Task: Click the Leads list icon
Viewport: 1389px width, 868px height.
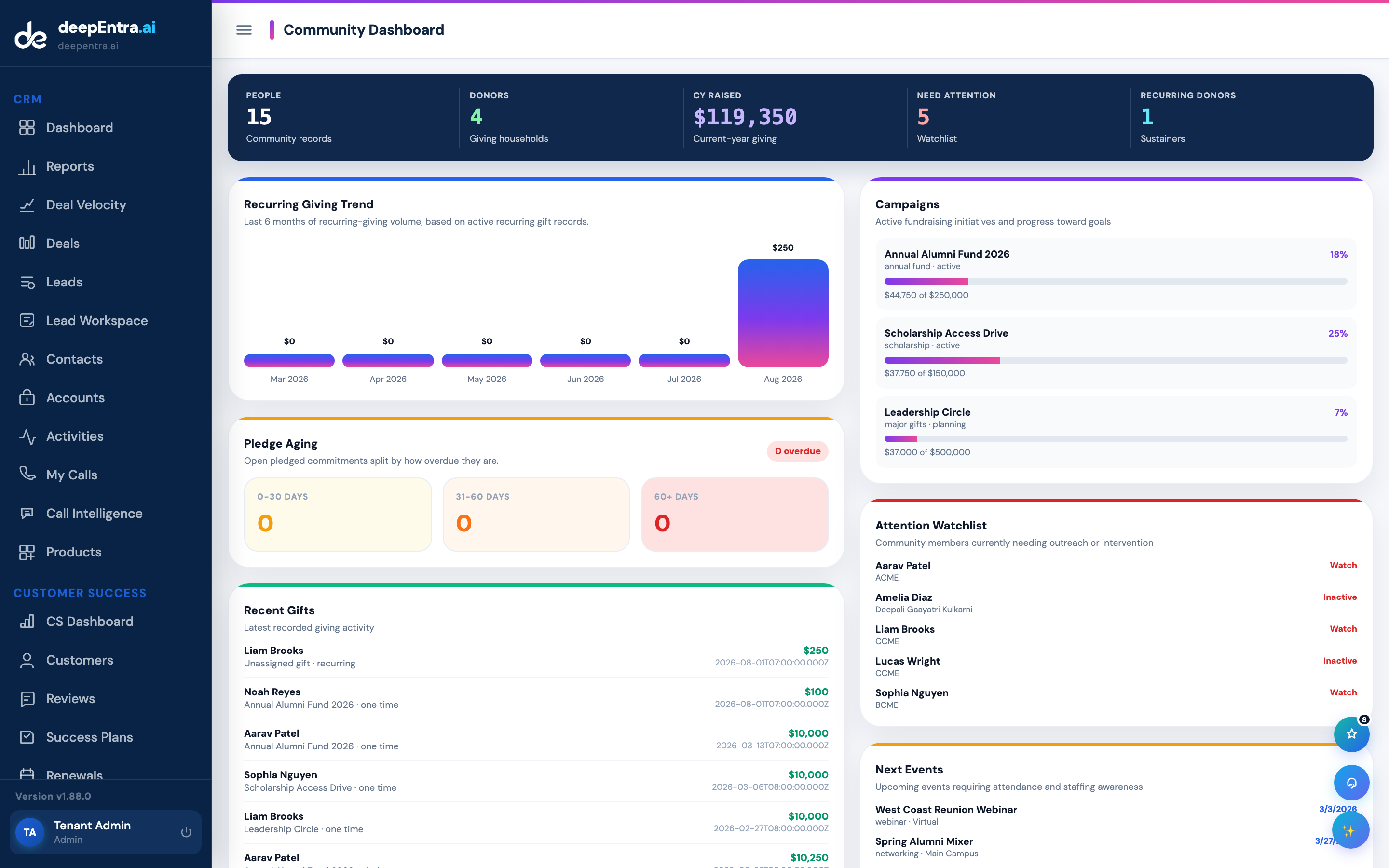Action: (27, 282)
